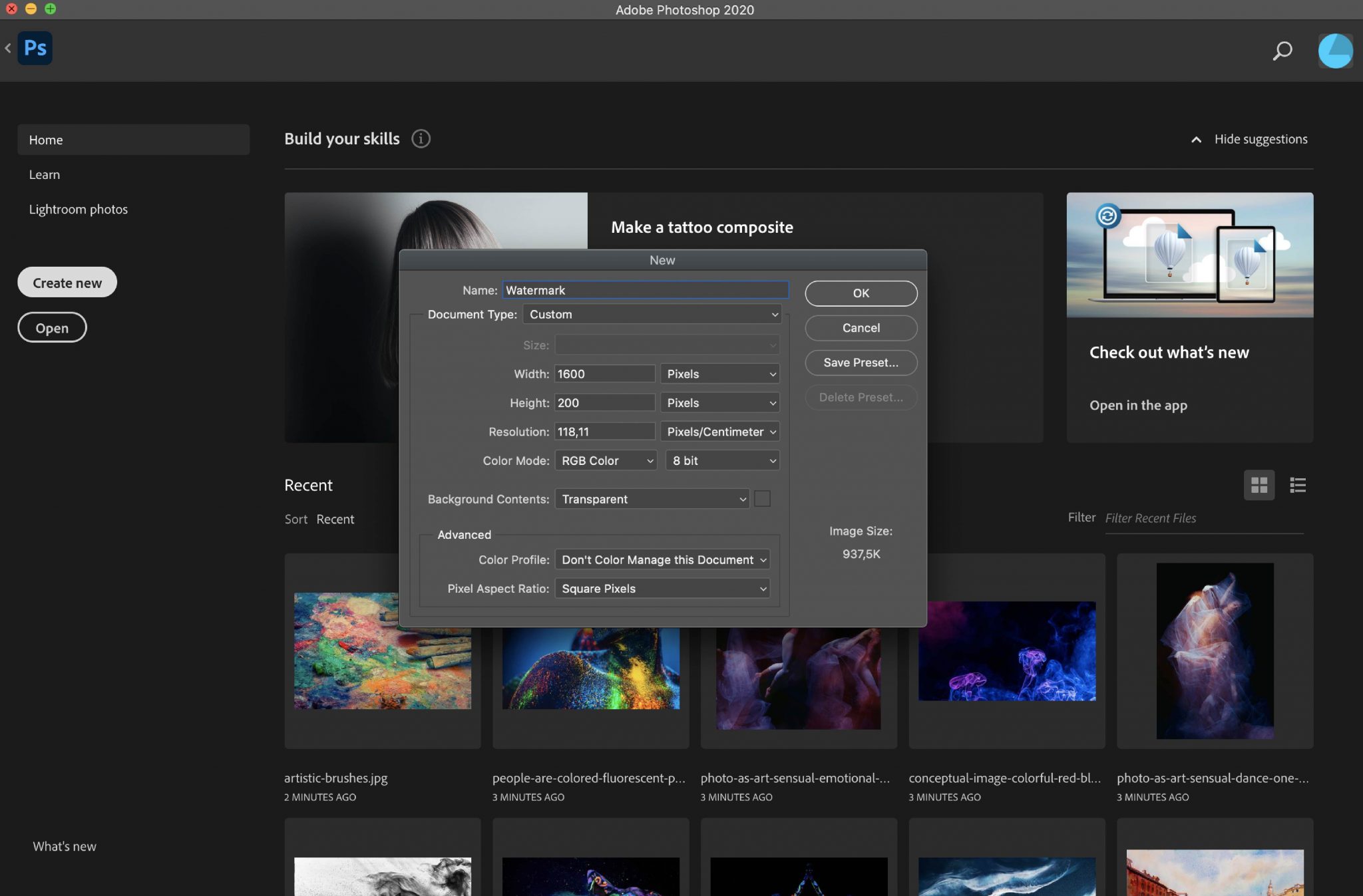
Task: Click the blue account avatar icon
Action: [1334, 51]
